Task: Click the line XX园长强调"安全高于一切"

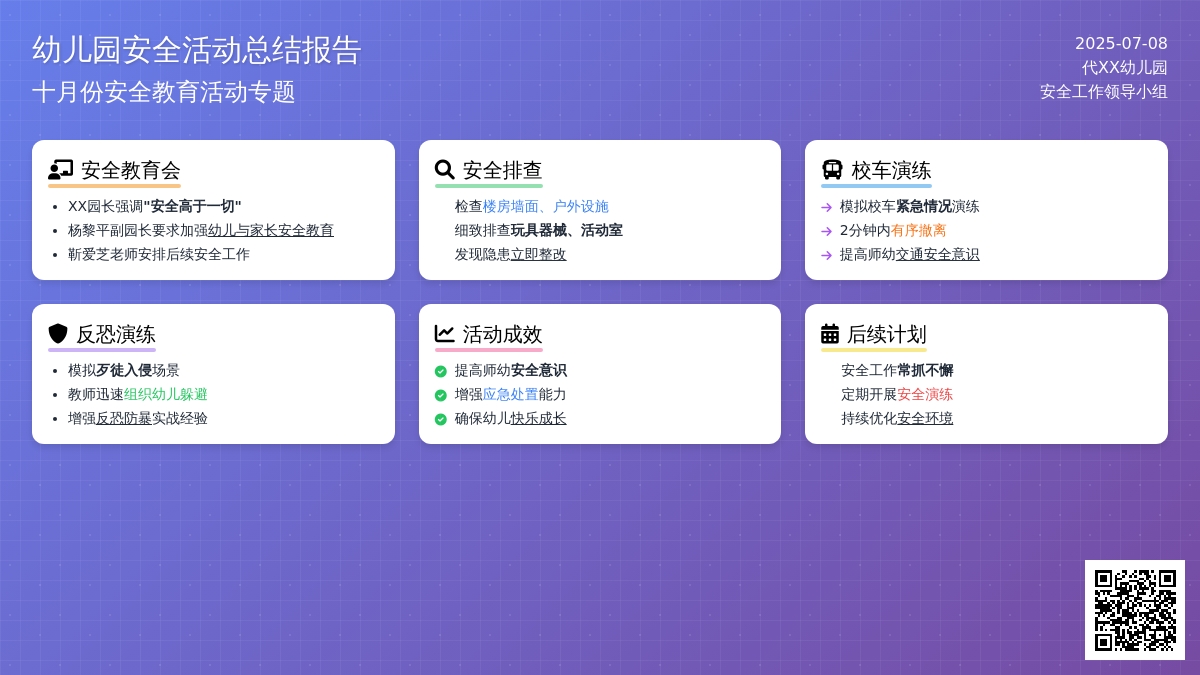Action: (155, 206)
